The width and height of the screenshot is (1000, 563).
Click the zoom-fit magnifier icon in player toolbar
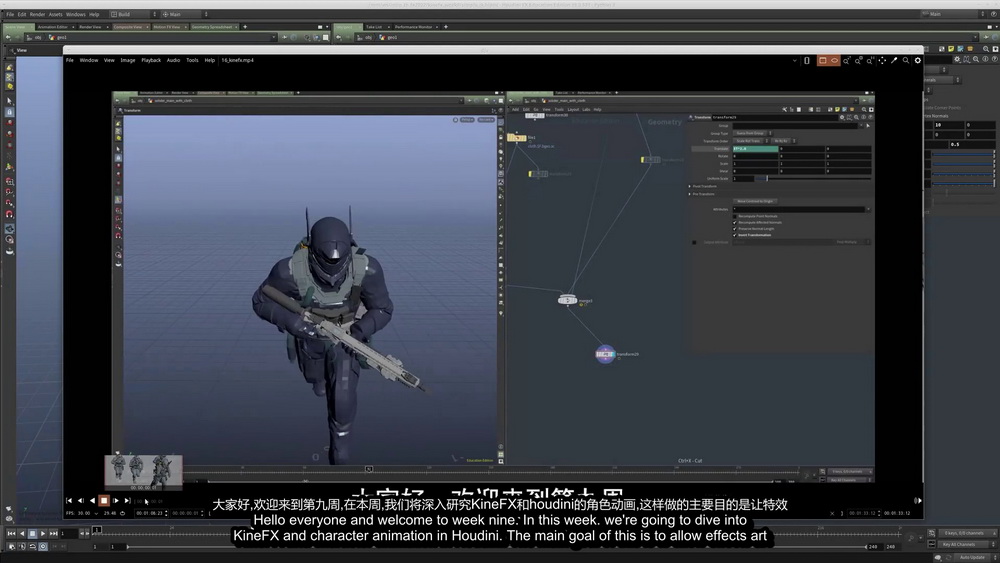[846, 61]
